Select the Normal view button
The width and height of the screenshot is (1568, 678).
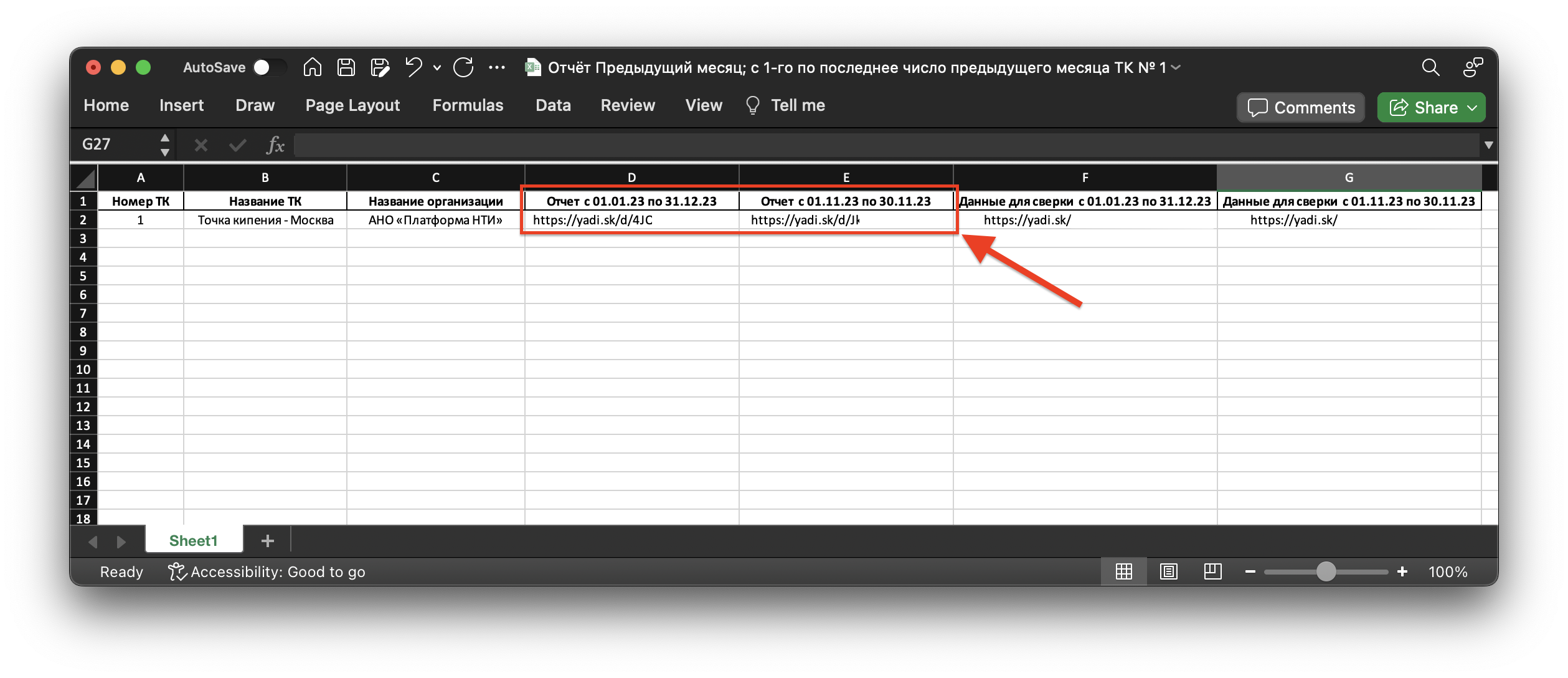[1124, 571]
